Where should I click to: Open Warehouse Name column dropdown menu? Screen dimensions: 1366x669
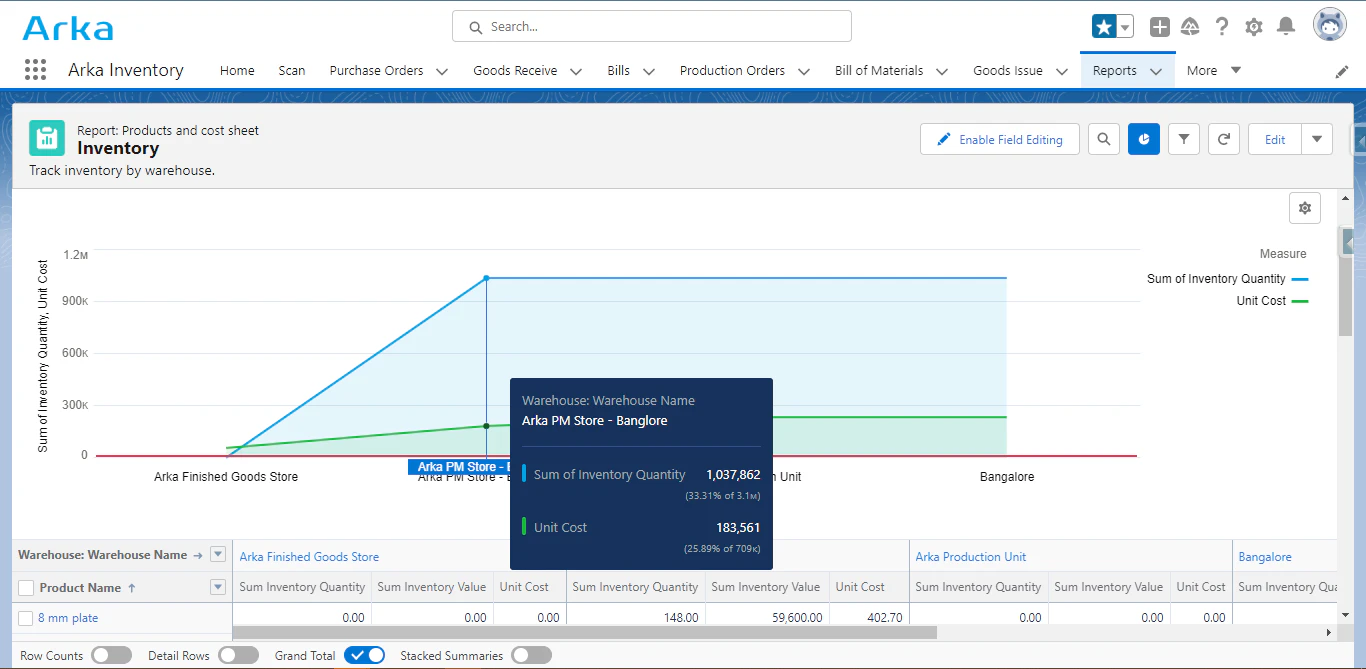(218, 555)
